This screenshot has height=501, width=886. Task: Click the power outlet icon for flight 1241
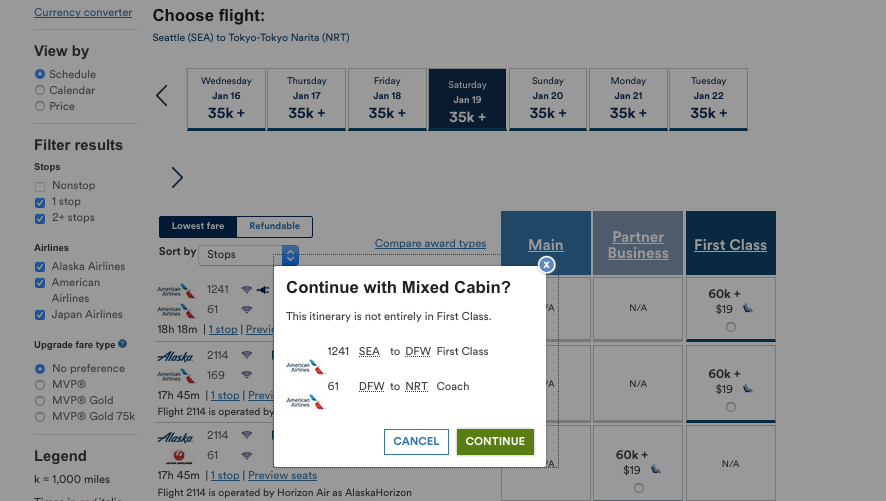[263, 290]
